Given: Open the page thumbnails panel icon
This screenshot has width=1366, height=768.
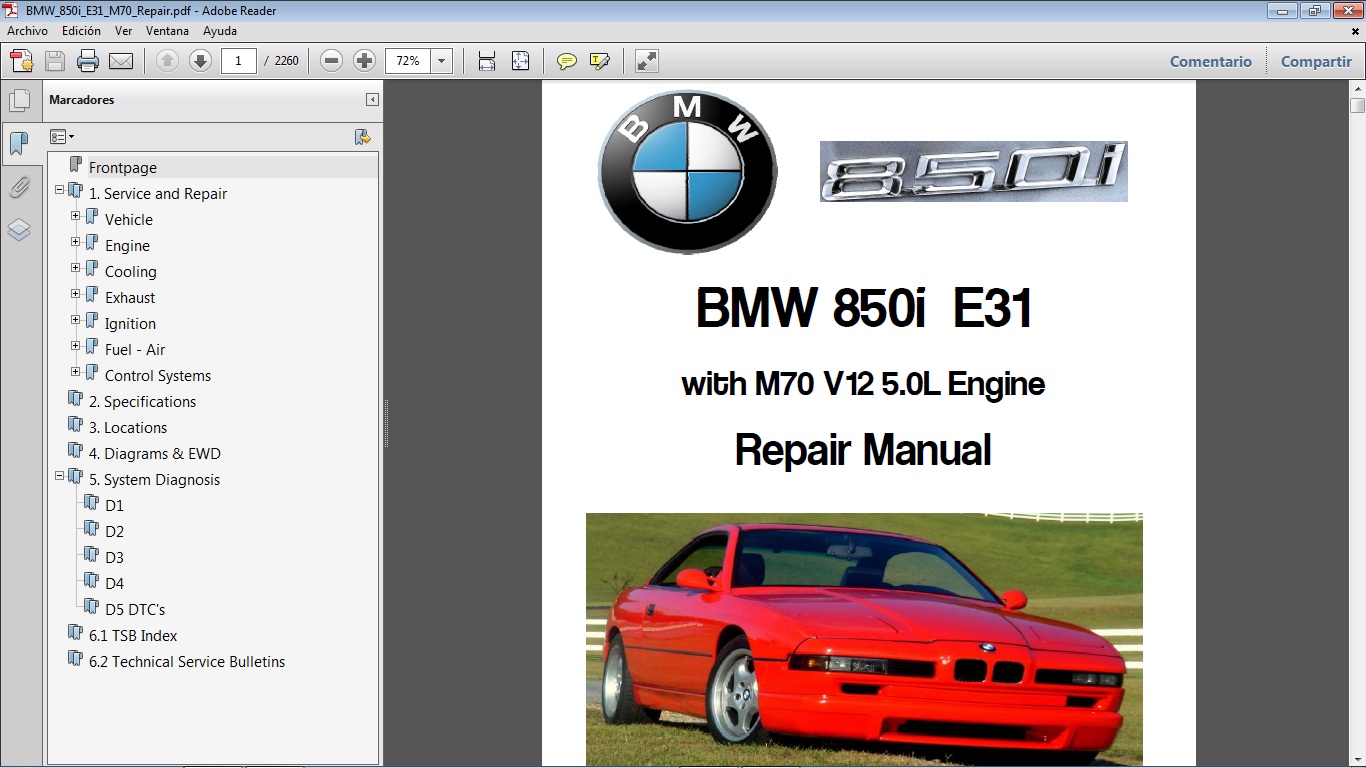Looking at the screenshot, I should click(19, 100).
